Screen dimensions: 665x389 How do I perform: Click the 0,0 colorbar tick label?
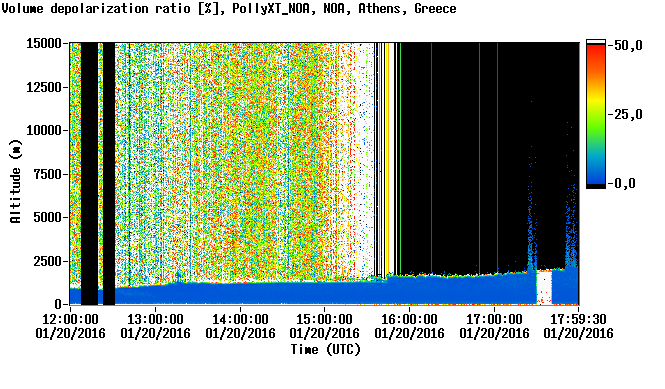[624, 184]
